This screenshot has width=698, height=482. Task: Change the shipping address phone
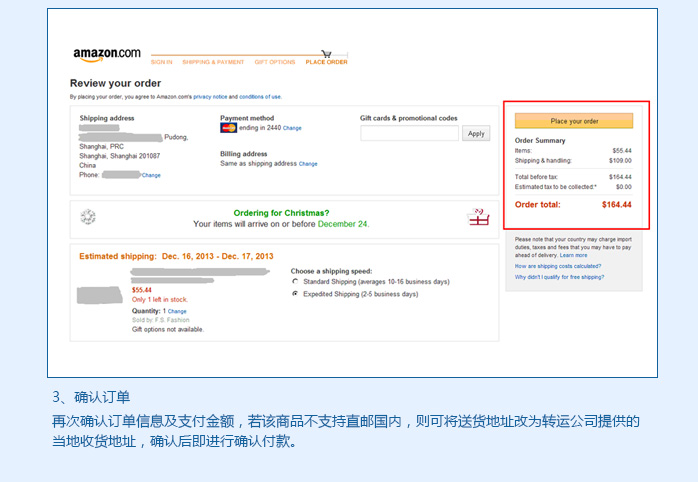[151, 175]
